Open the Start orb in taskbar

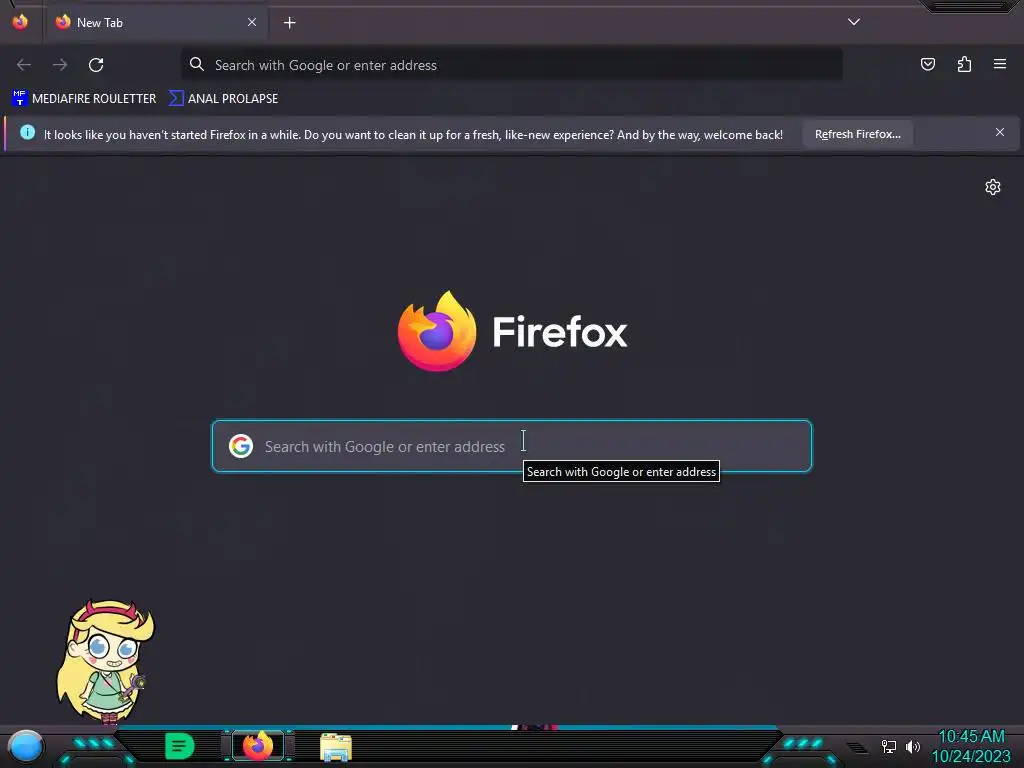tap(25, 746)
